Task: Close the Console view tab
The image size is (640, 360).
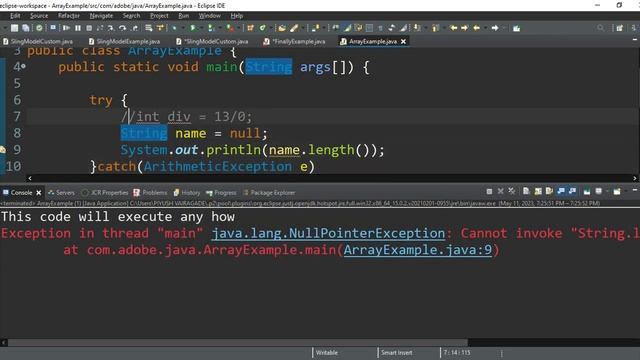Action: point(39,192)
